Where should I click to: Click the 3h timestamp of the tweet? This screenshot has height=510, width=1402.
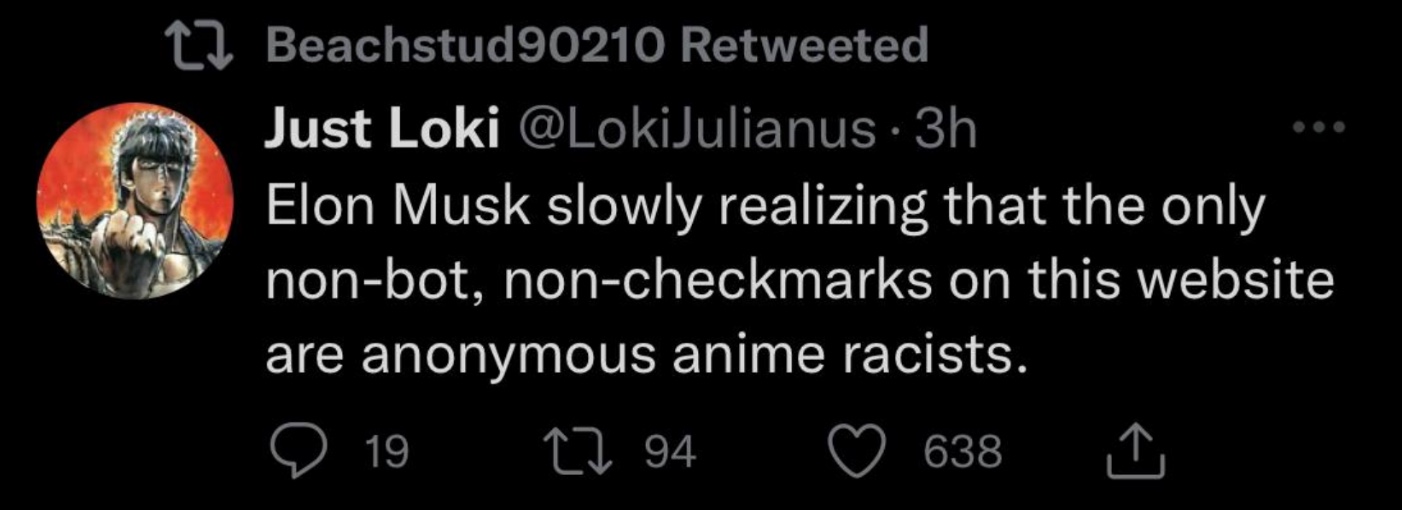[x=945, y=130]
